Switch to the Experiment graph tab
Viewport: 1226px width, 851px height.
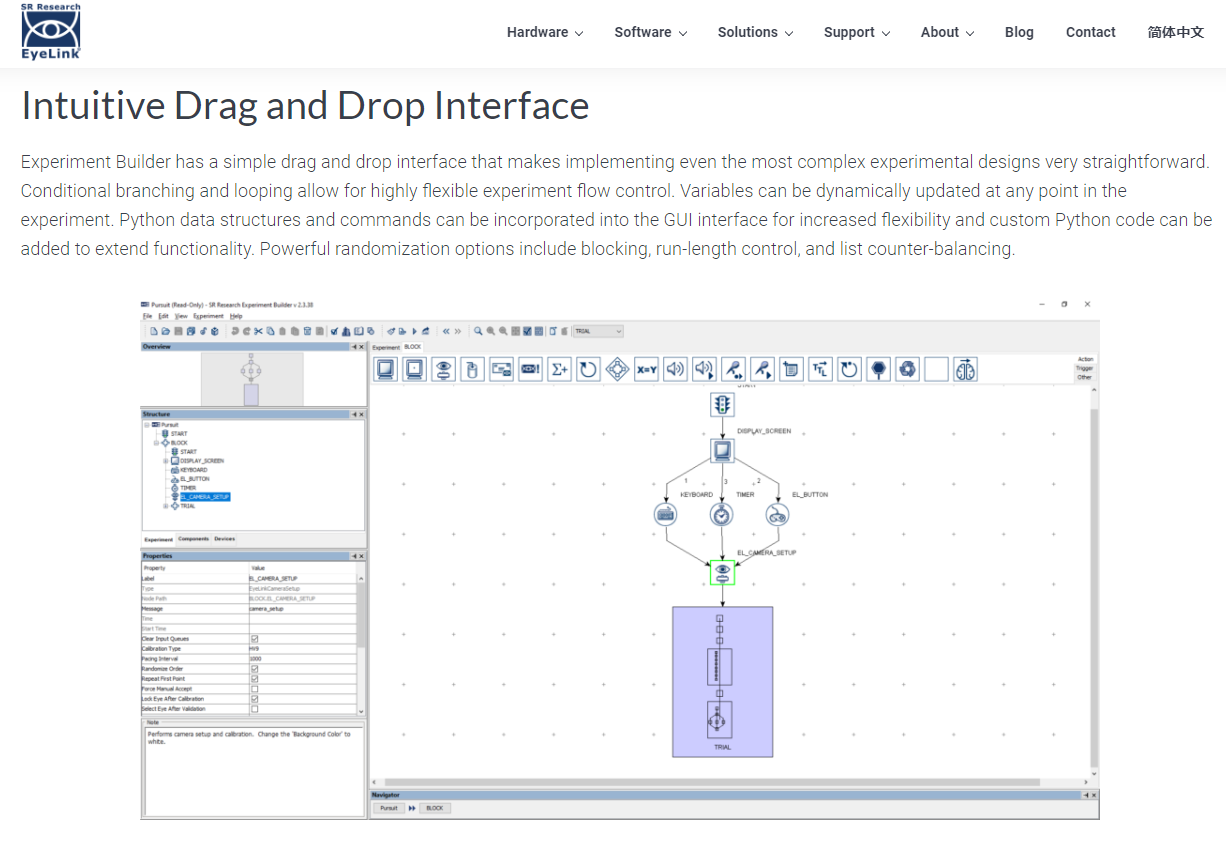coord(386,347)
